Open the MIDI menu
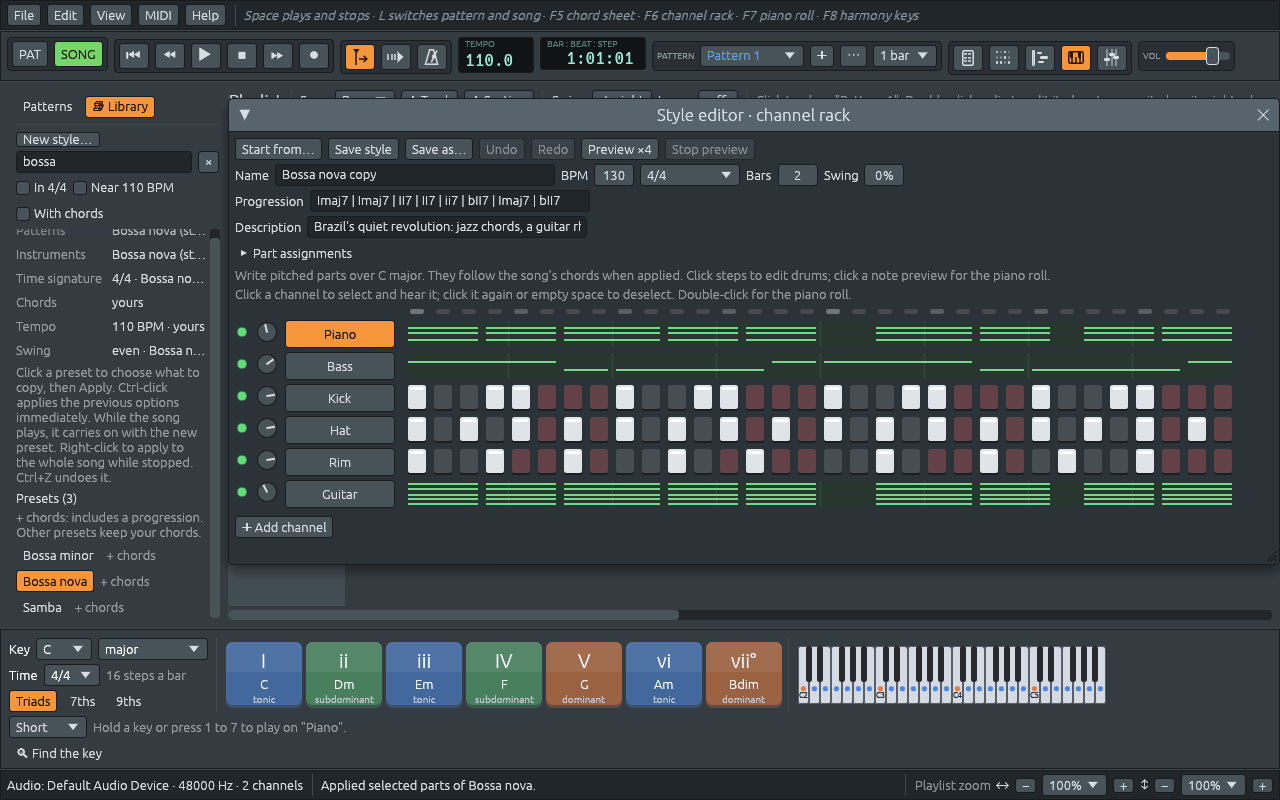 [x=158, y=15]
